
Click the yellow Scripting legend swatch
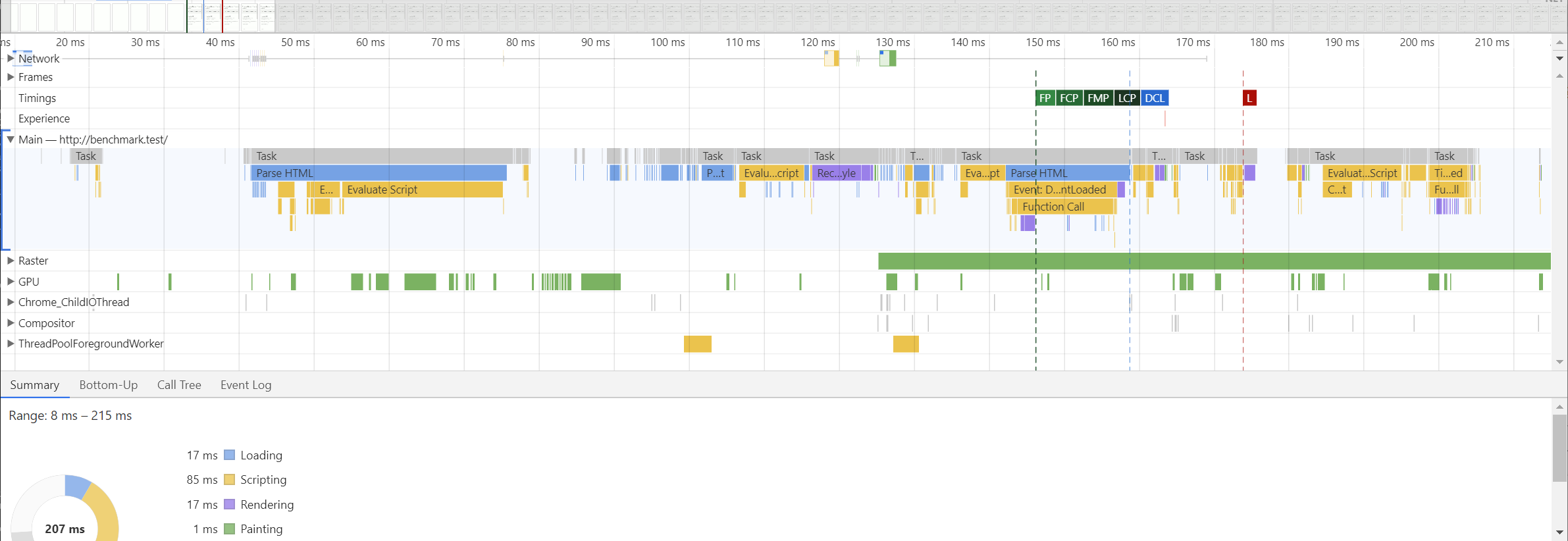pyautogui.click(x=230, y=480)
